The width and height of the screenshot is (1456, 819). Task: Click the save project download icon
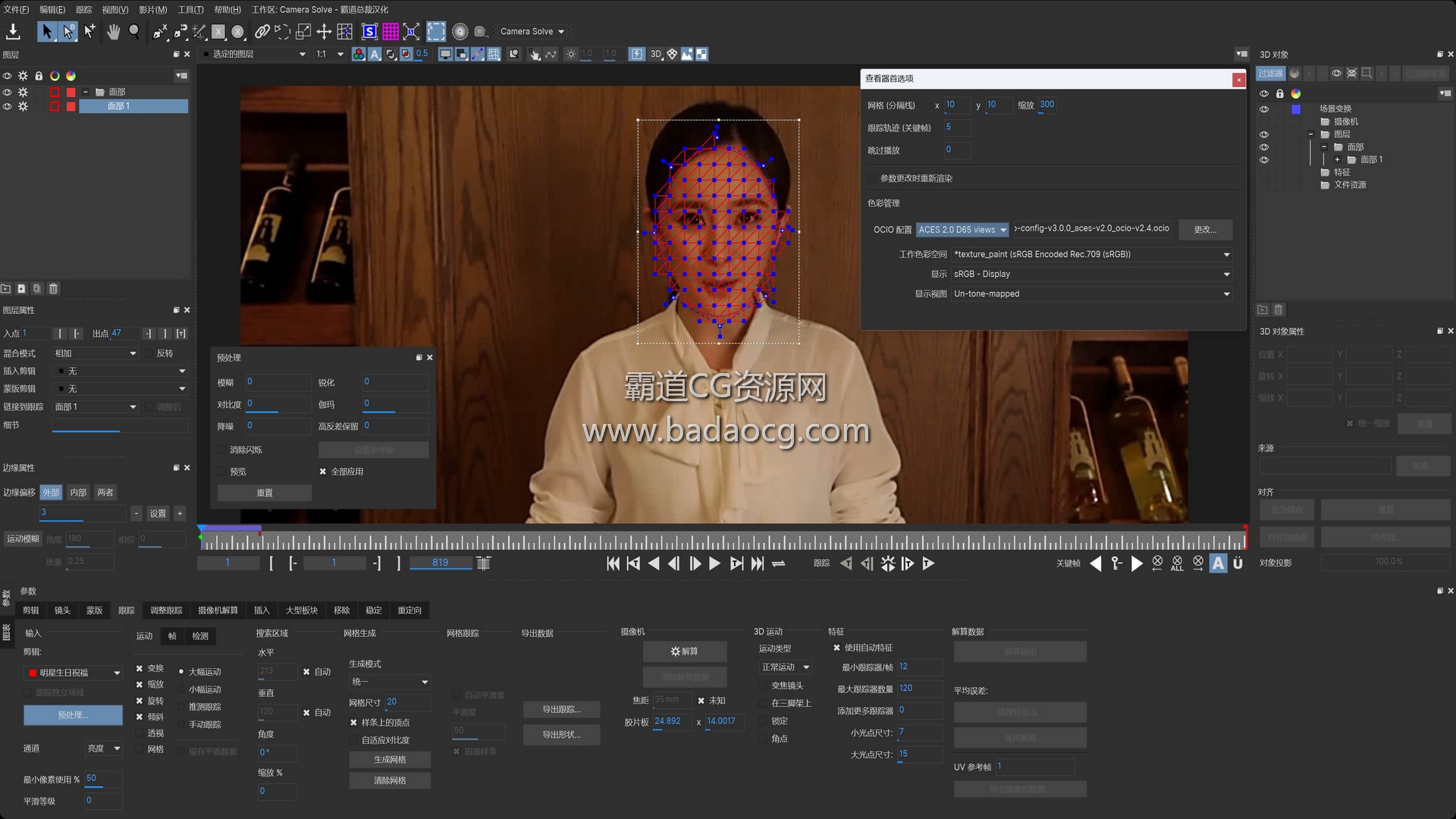pos(13,32)
